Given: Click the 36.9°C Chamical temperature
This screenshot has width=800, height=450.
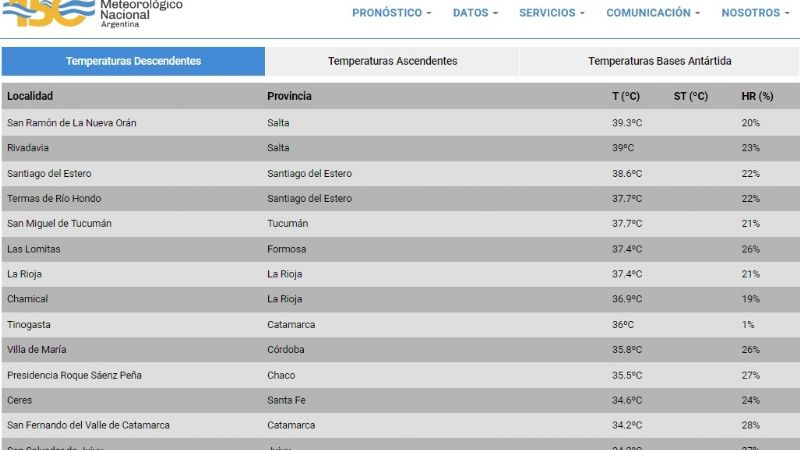Looking at the screenshot, I should click(627, 299).
